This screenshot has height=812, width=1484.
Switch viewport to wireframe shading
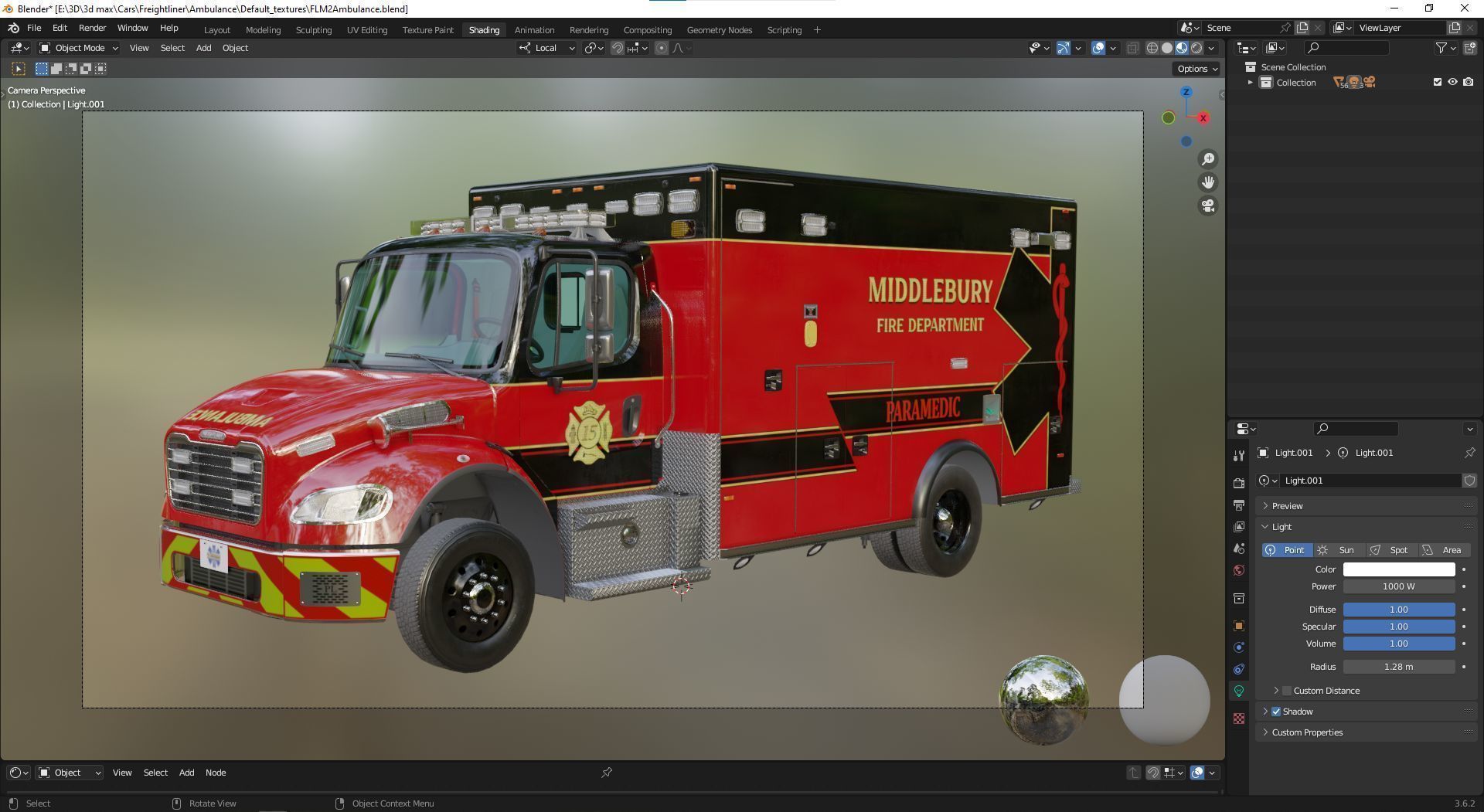tap(1152, 48)
